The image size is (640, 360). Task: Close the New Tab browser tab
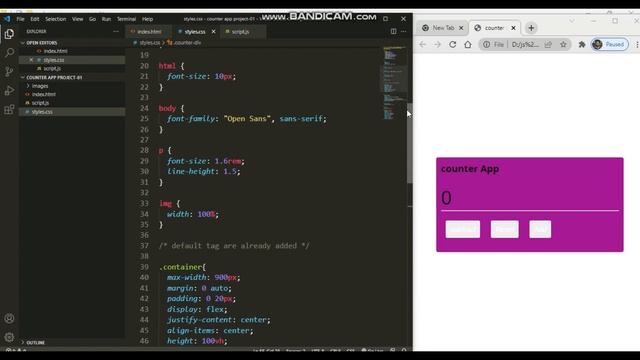click(x=461, y=28)
